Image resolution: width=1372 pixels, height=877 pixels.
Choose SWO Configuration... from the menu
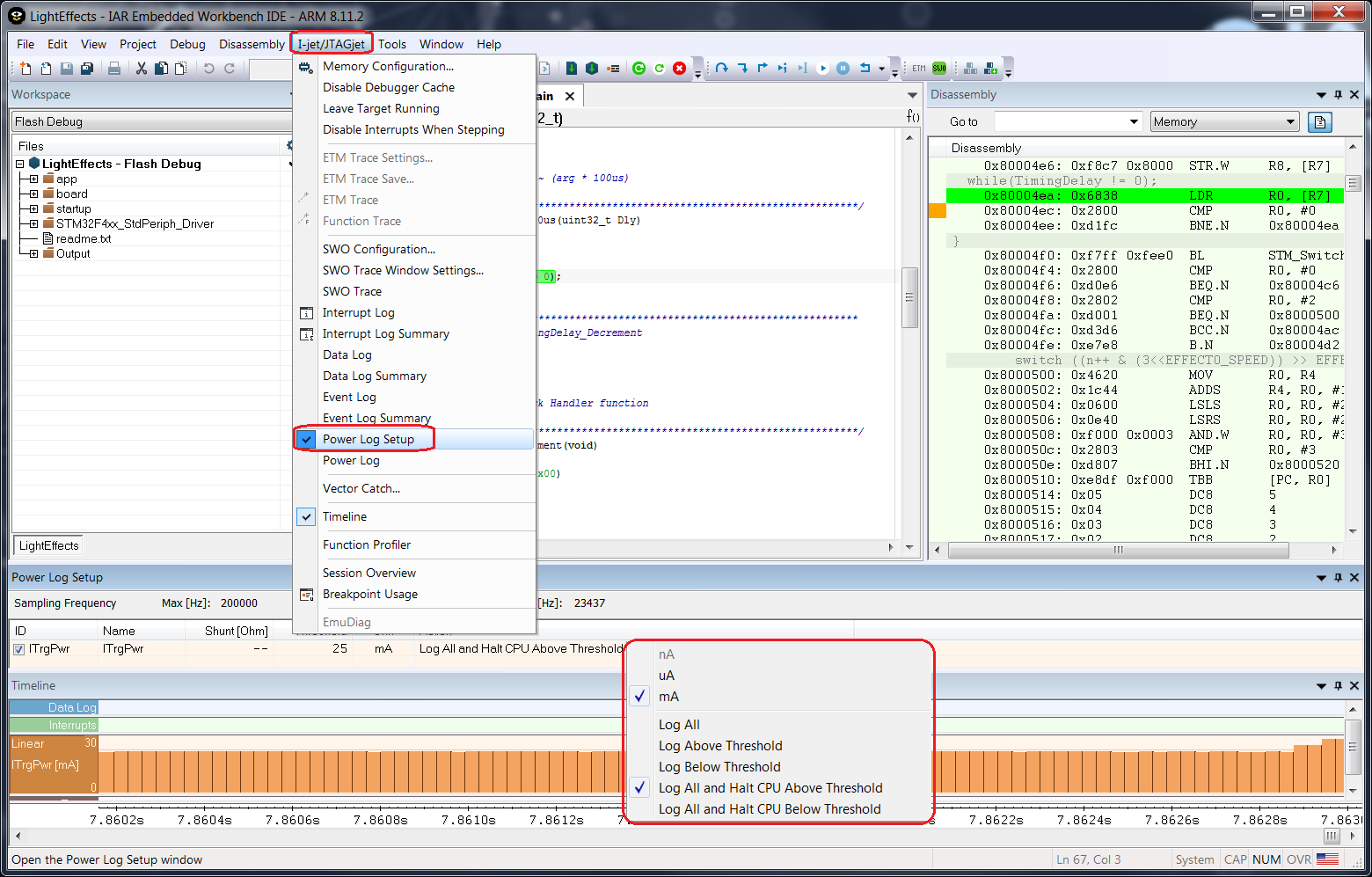tap(378, 249)
